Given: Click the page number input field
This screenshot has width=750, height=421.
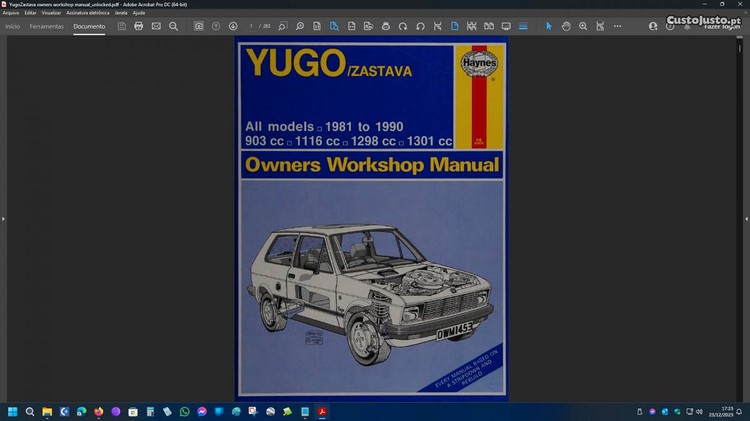Looking at the screenshot, I should (x=253, y=26).
